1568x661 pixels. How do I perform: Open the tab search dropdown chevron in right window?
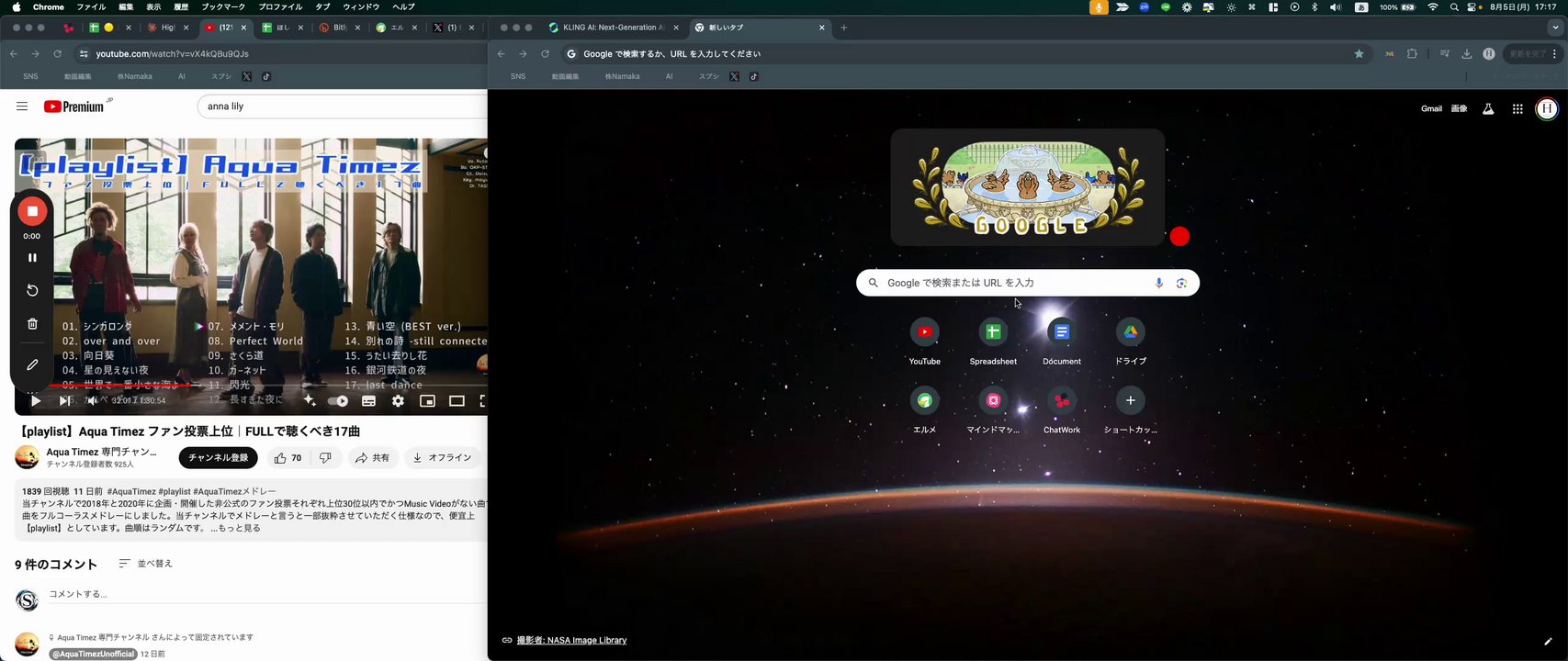(1555, 28)
